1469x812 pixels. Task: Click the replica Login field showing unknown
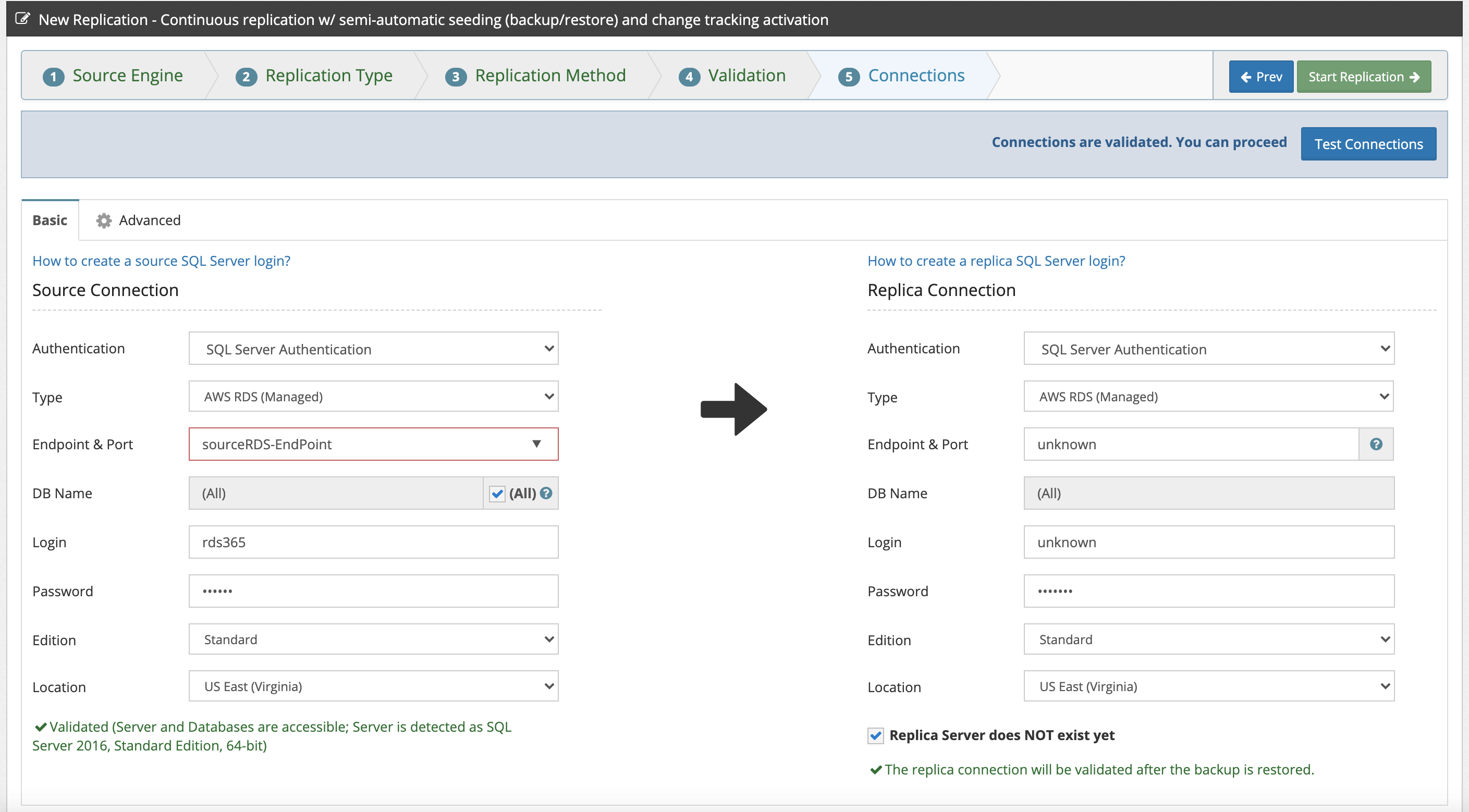[x=1208, y=542]
